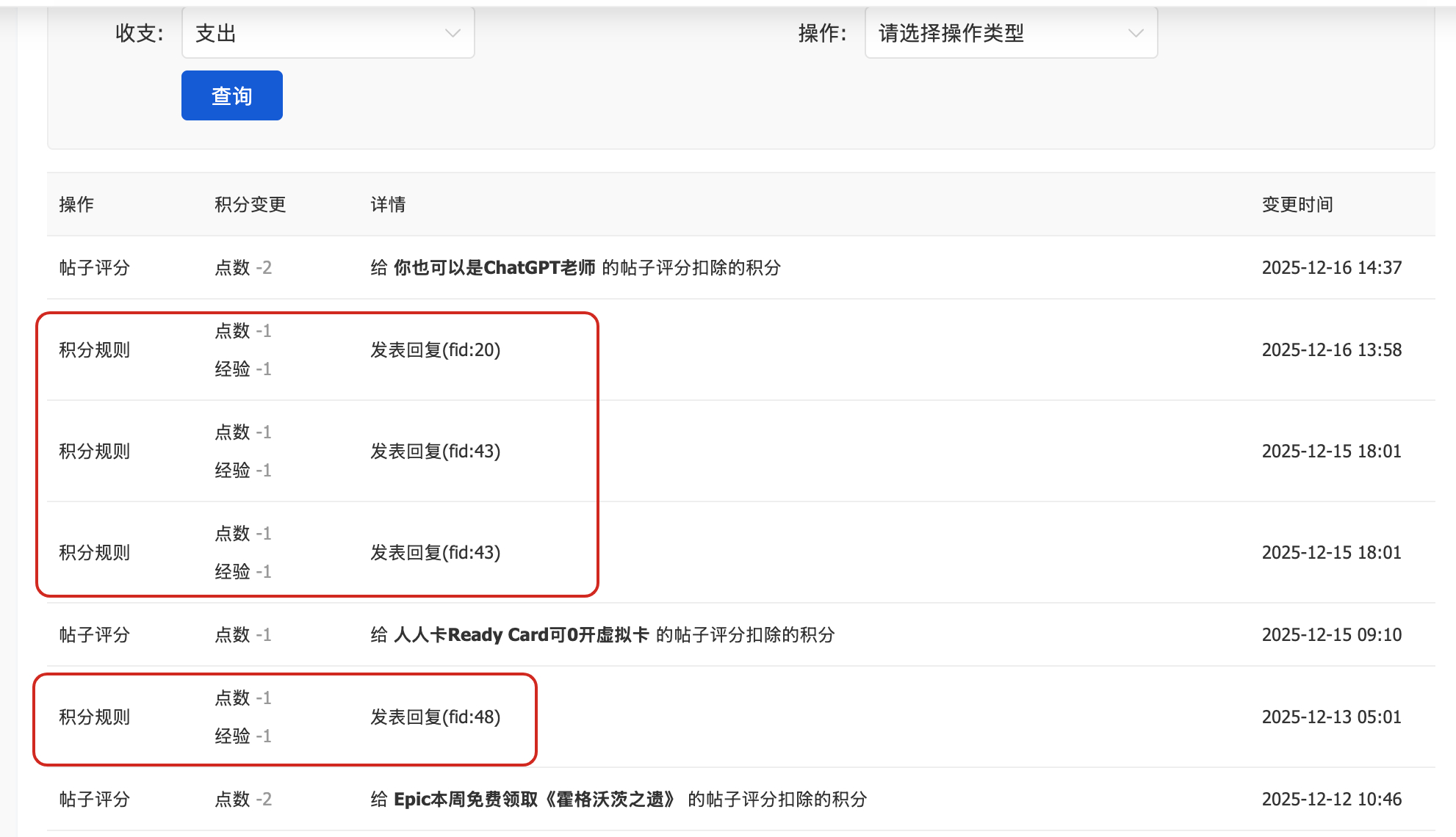Open the 人人卡Ready Card可0开虚拟卡 post link
The image size is (1456, 837).
(x=521, y=635)
